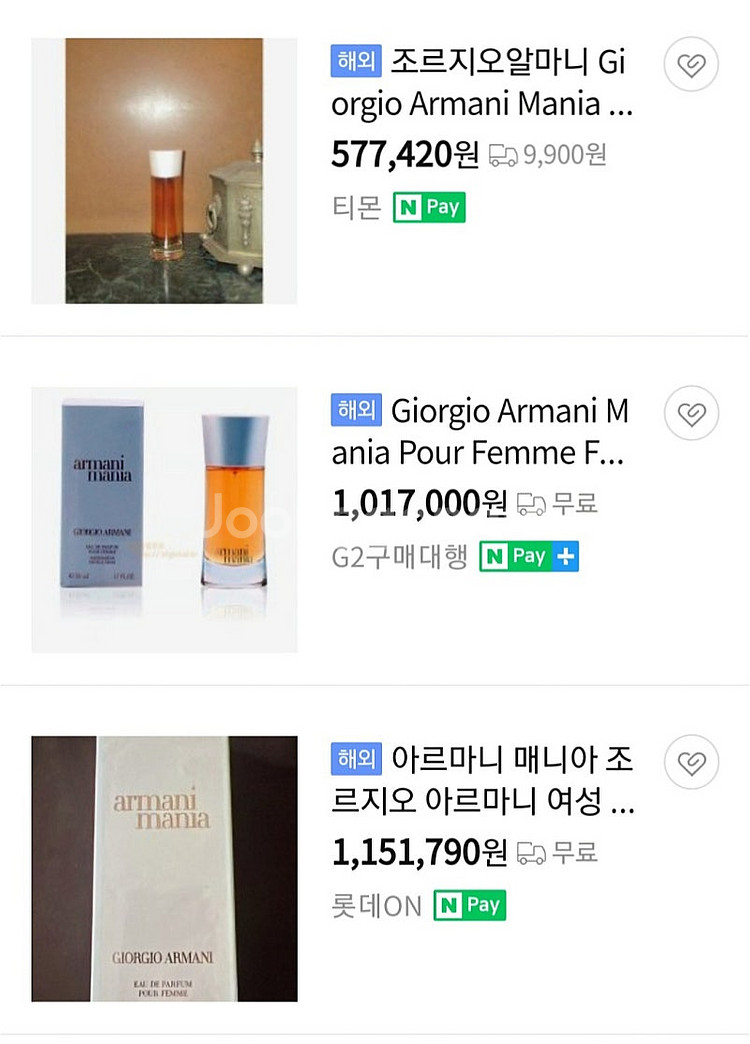Click the N Pay badge beside 티몬
This screenshot has width=750, height=1044.
[x=429, y=207]
